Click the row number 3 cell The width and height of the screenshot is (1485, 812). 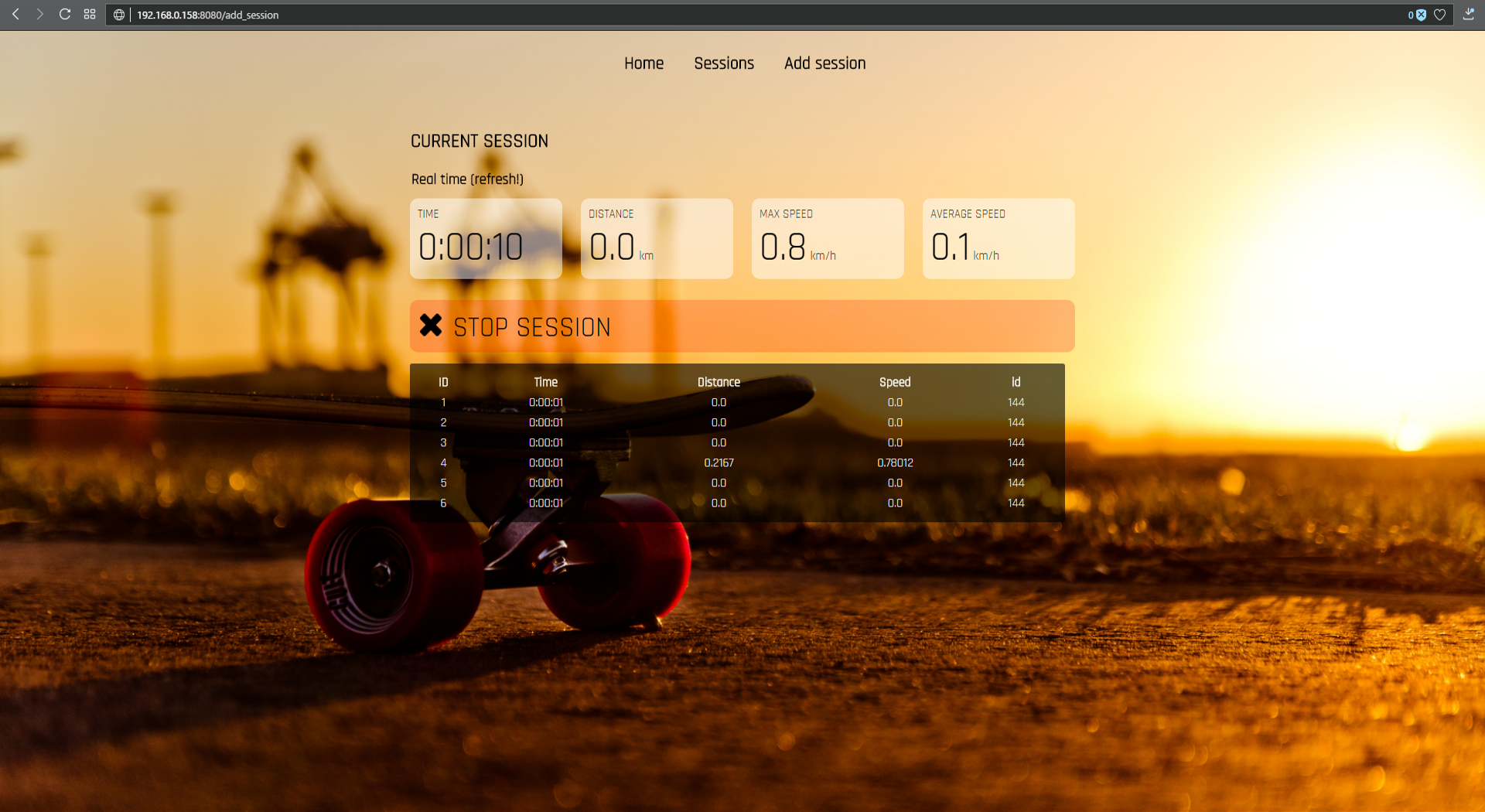point(443,442)
